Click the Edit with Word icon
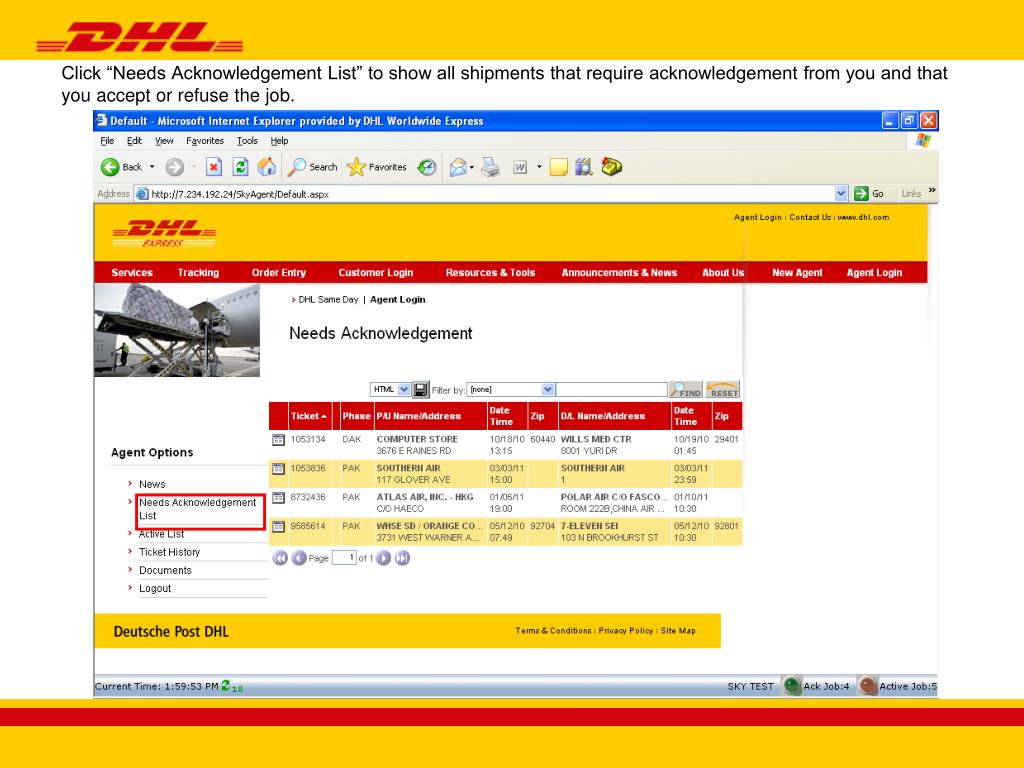Image resolution: width=1024 pixels, height=768 pixels. coord(520,167)
